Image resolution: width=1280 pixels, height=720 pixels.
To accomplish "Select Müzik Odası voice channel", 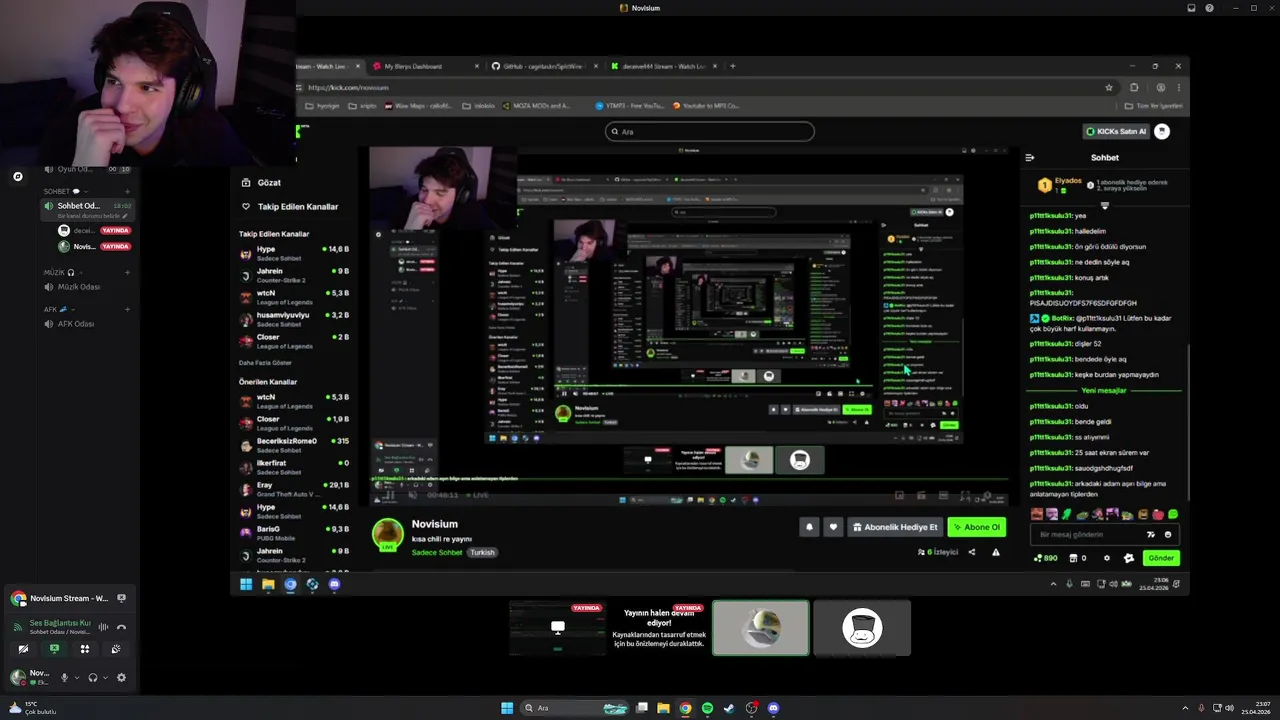I will click(79, 287).
